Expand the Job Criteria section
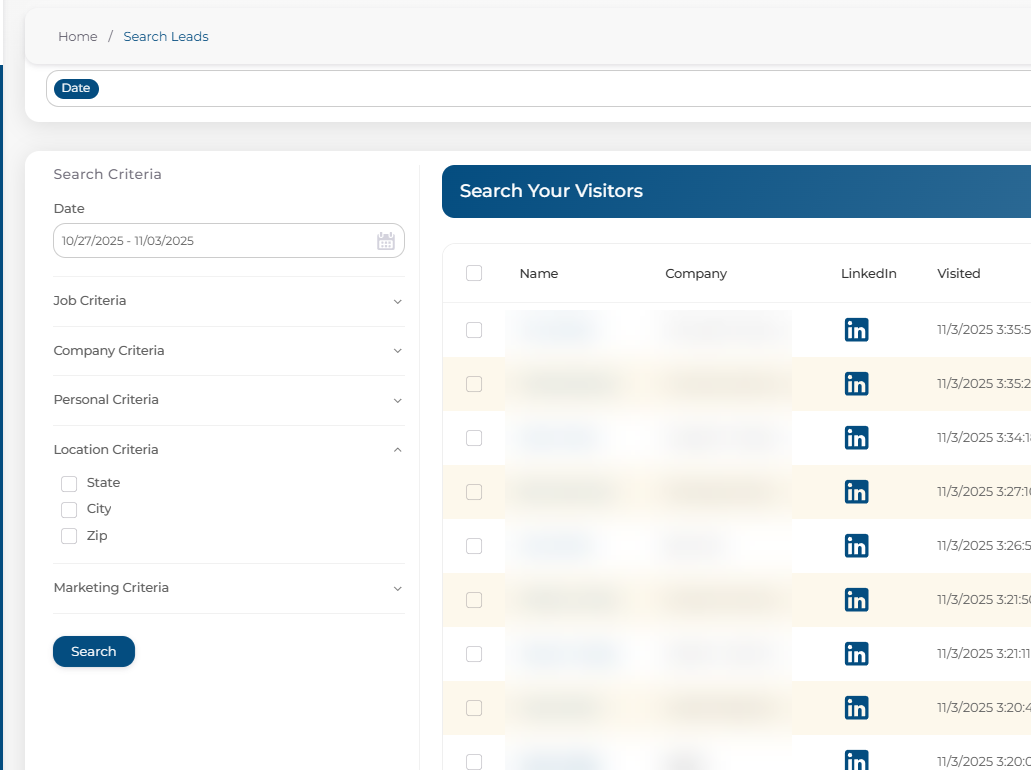Screen dimensions: 1031x770 [228, 301]
